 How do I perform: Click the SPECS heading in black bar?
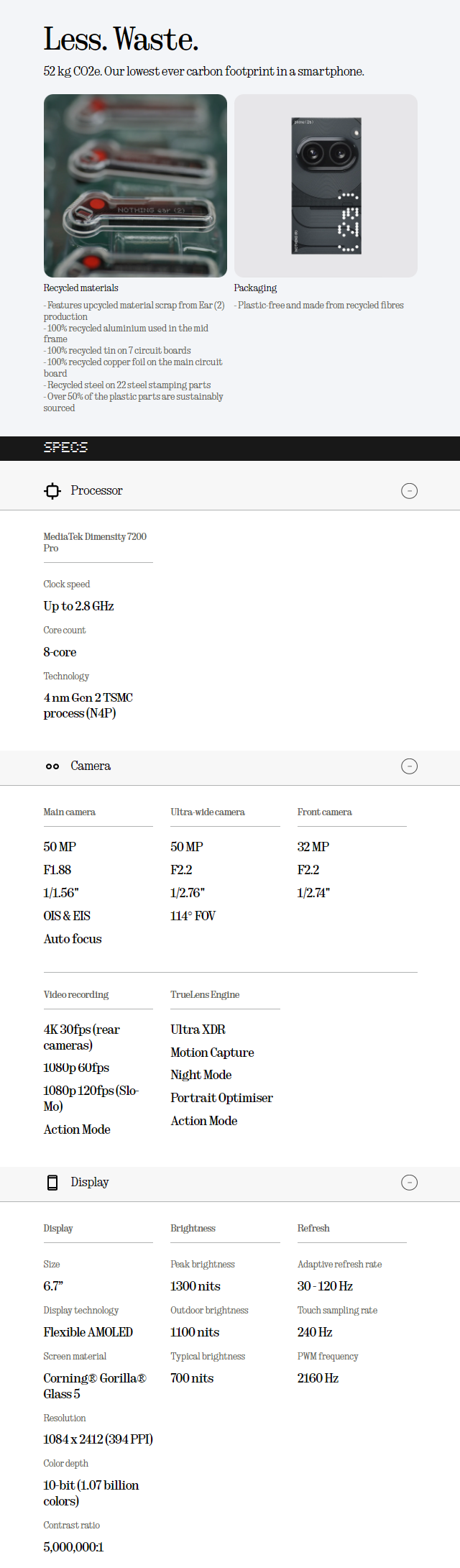[65, 447]
